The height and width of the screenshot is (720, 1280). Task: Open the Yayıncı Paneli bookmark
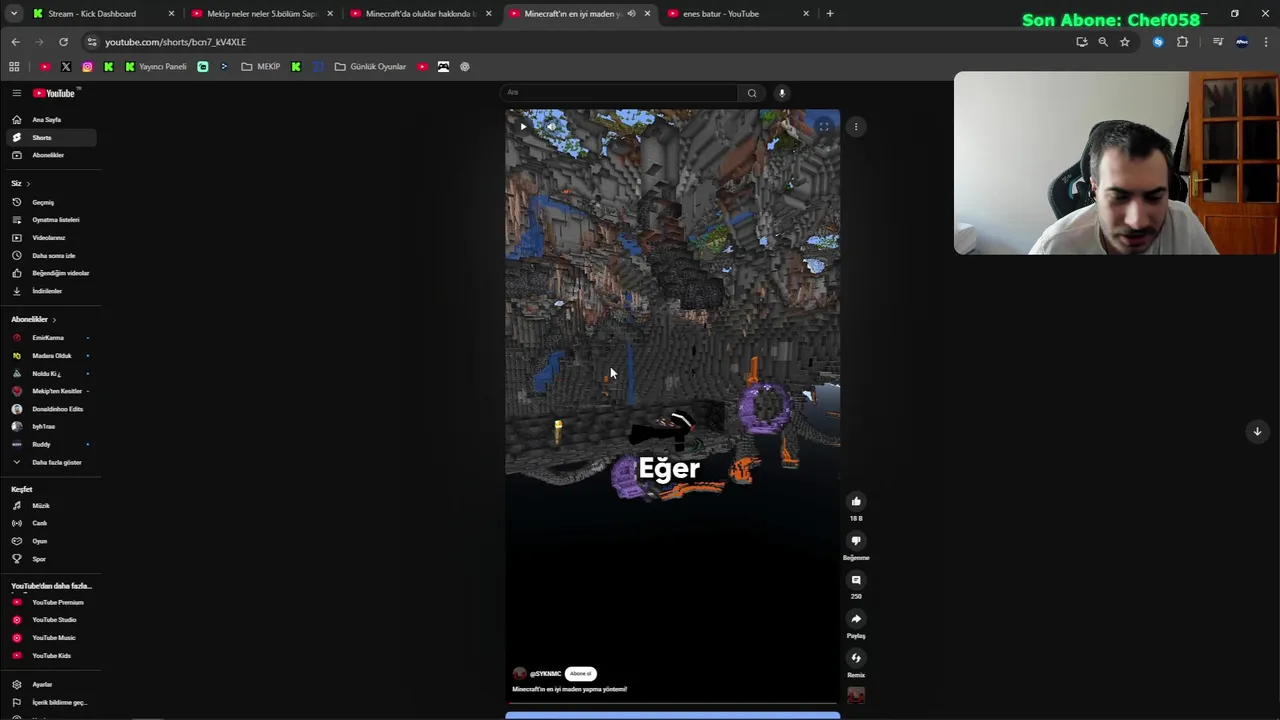(155, 67)
